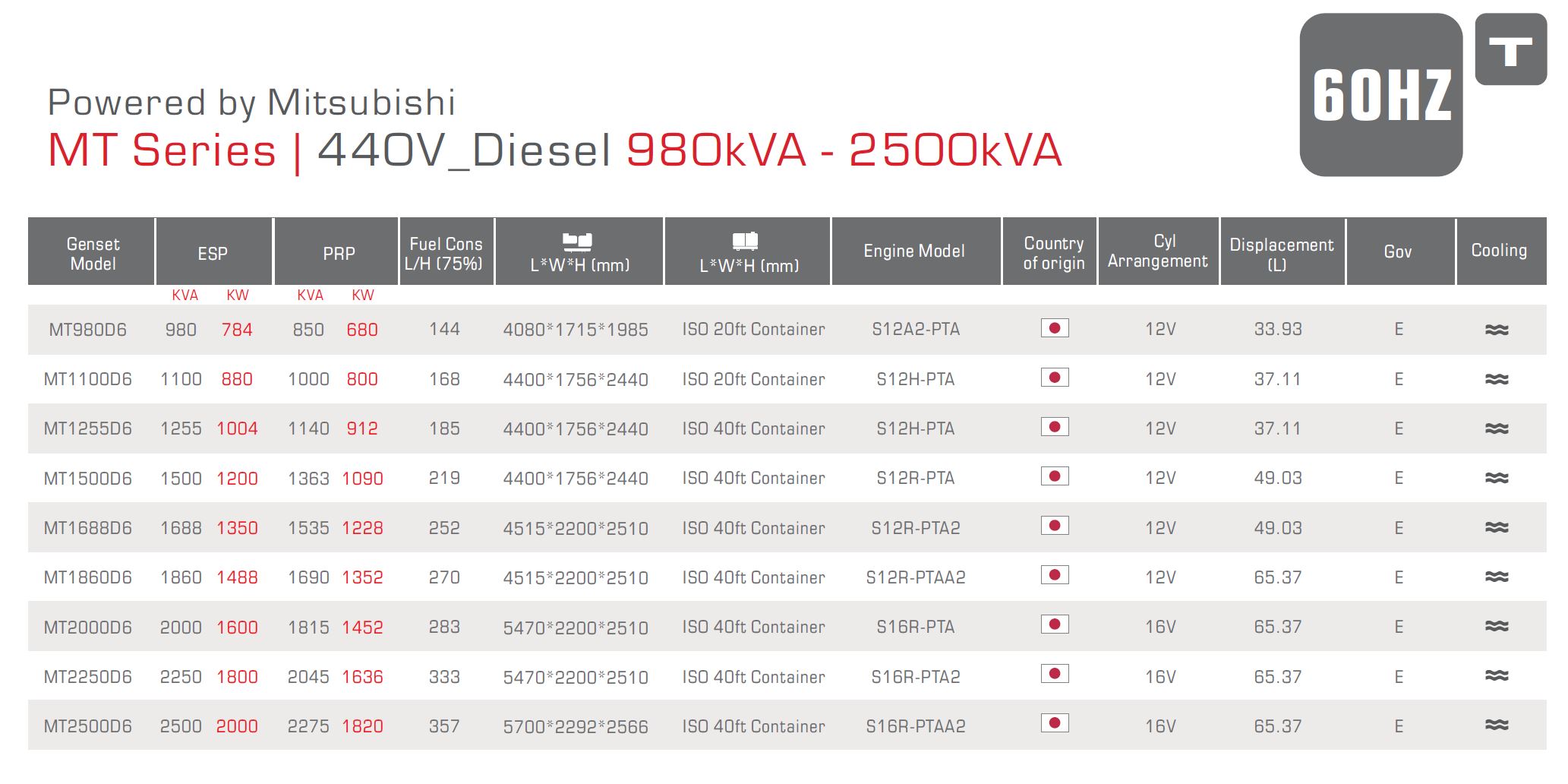
Task: Click the Japan flag in MT1860D6 row
Action: [1055, 575]
